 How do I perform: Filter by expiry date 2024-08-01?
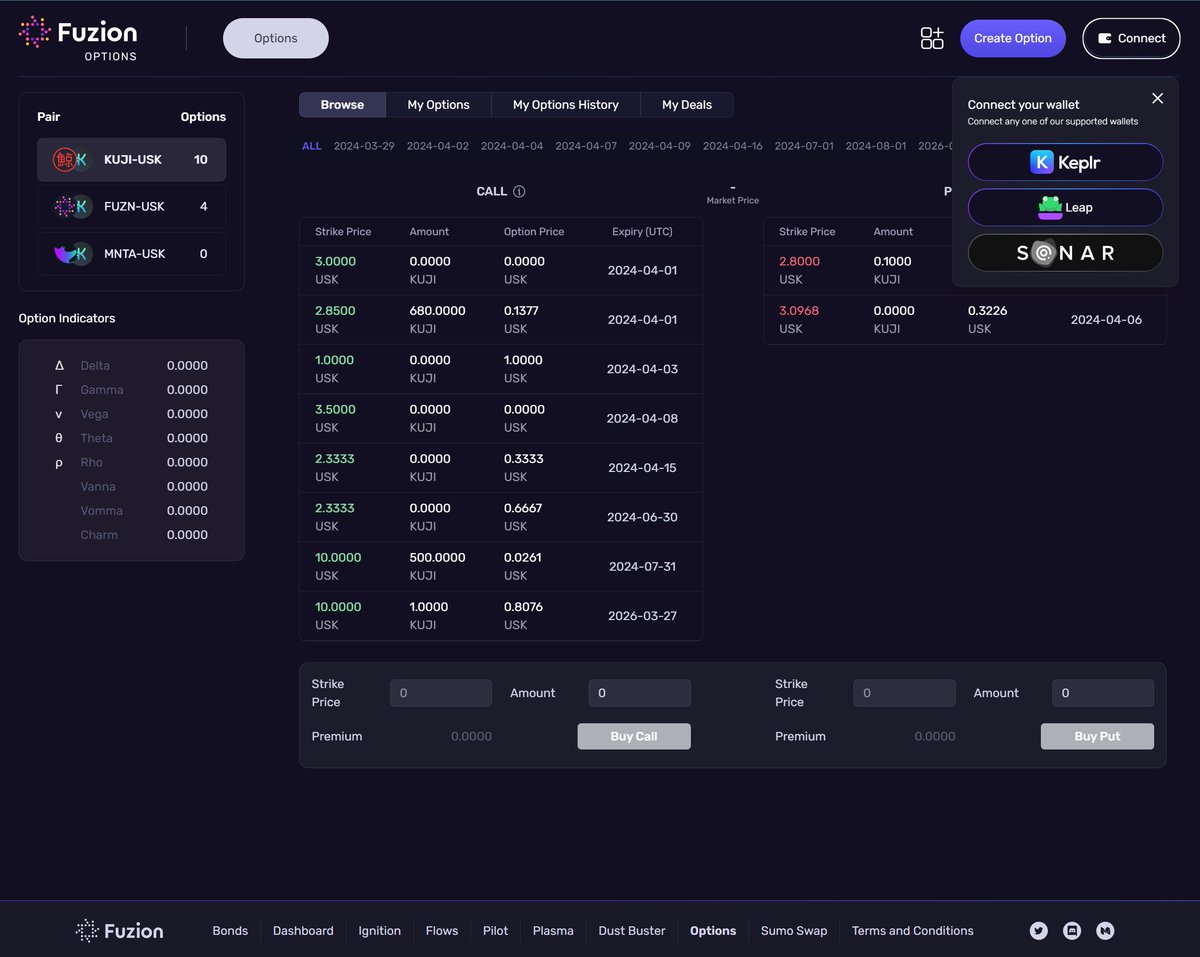tap(876, 146)
